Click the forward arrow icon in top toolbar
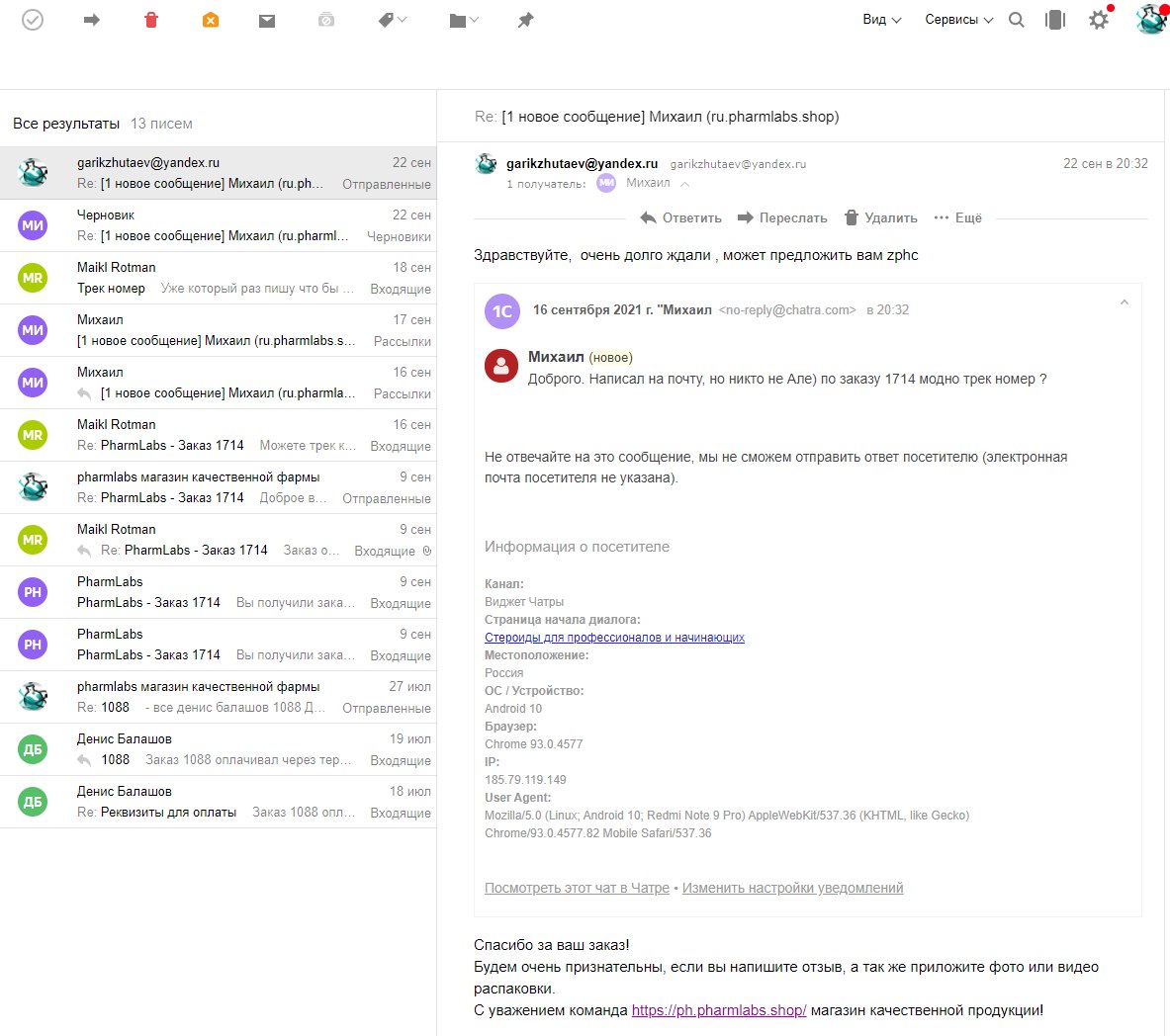Screen dimensions: 1170x1036 (x=92, y=20)
